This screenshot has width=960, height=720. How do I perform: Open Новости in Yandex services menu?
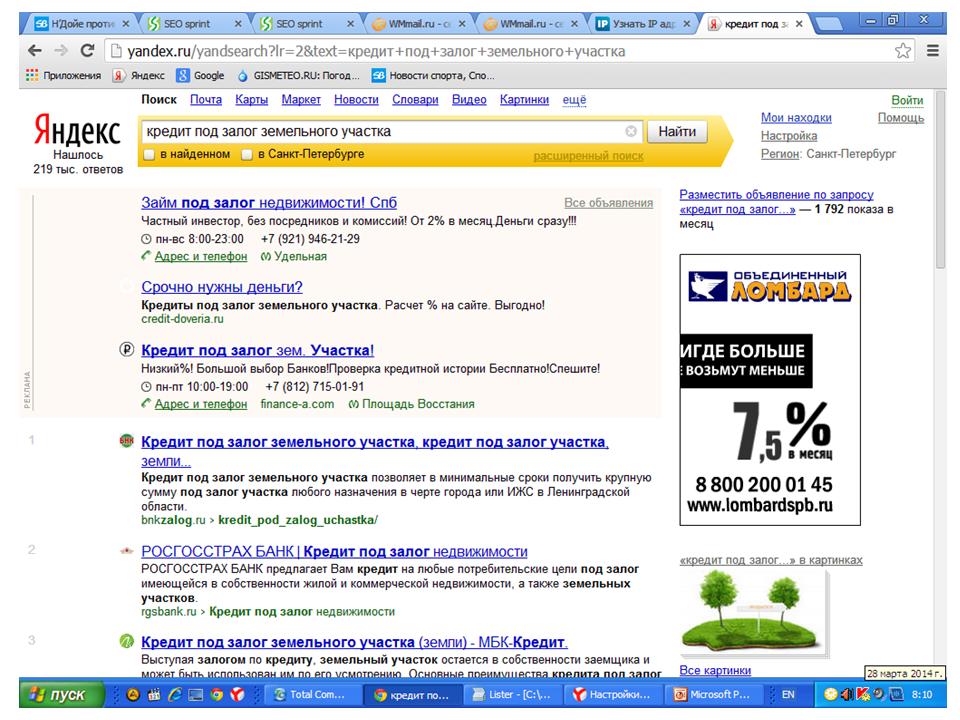pos(356,100)
